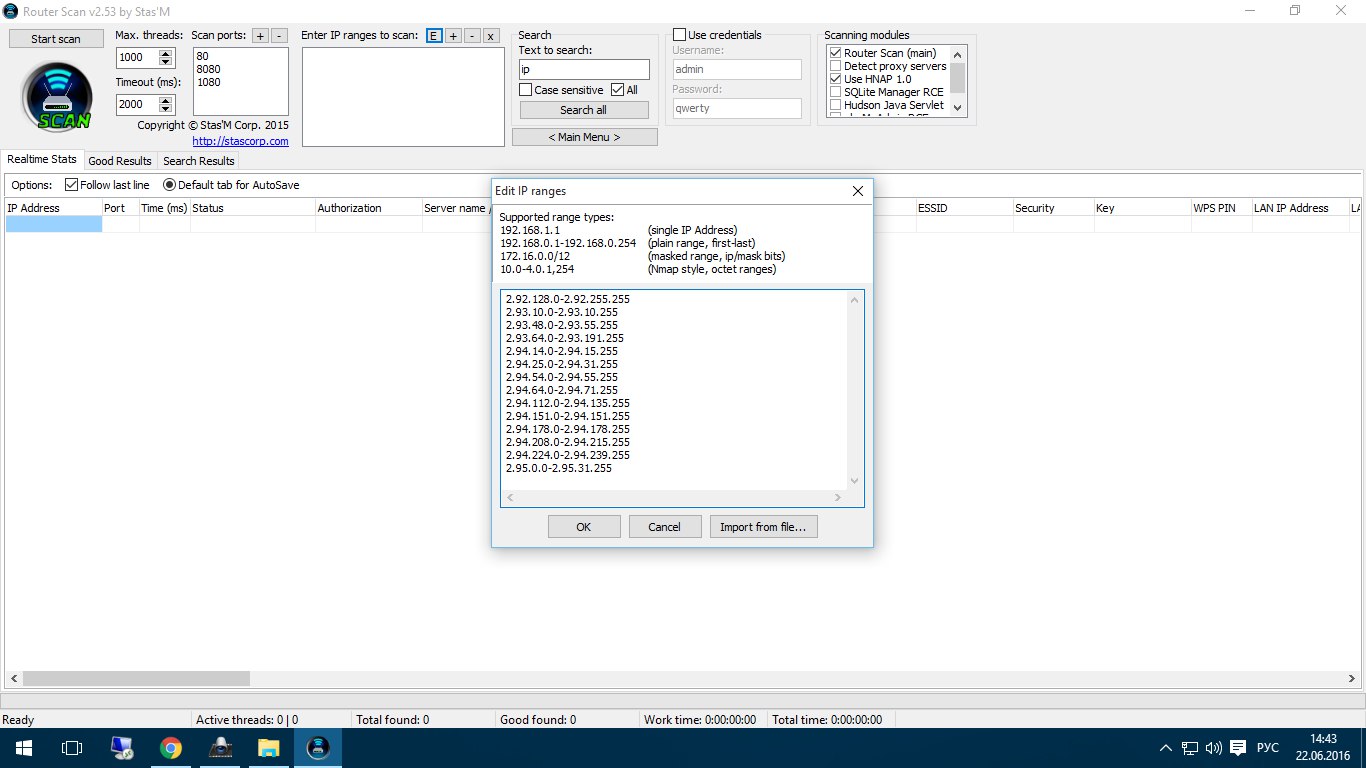Decrease Max. threads with down arrow
Viewport: 1366px width, 768px height.
click(x=166, y=62)
